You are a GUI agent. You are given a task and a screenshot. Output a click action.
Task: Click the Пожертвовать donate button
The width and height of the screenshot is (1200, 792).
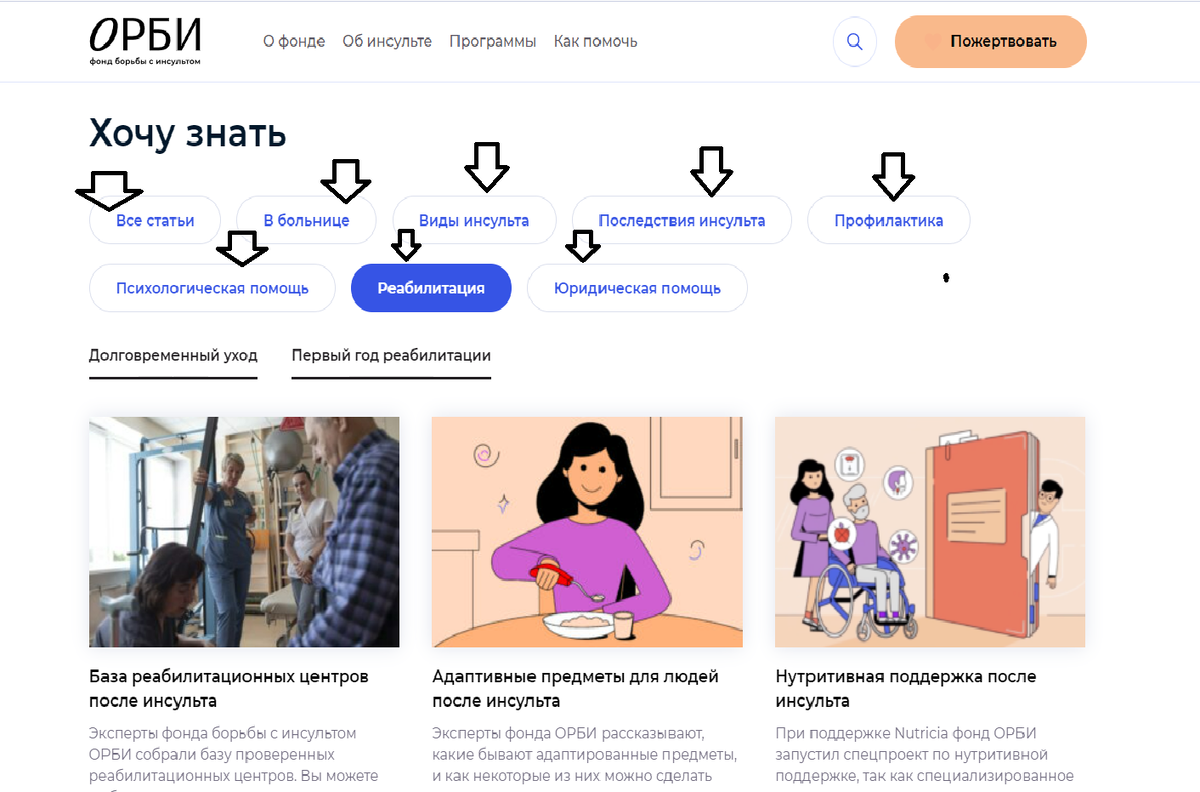pyautogui.click(x=990, y=42)
